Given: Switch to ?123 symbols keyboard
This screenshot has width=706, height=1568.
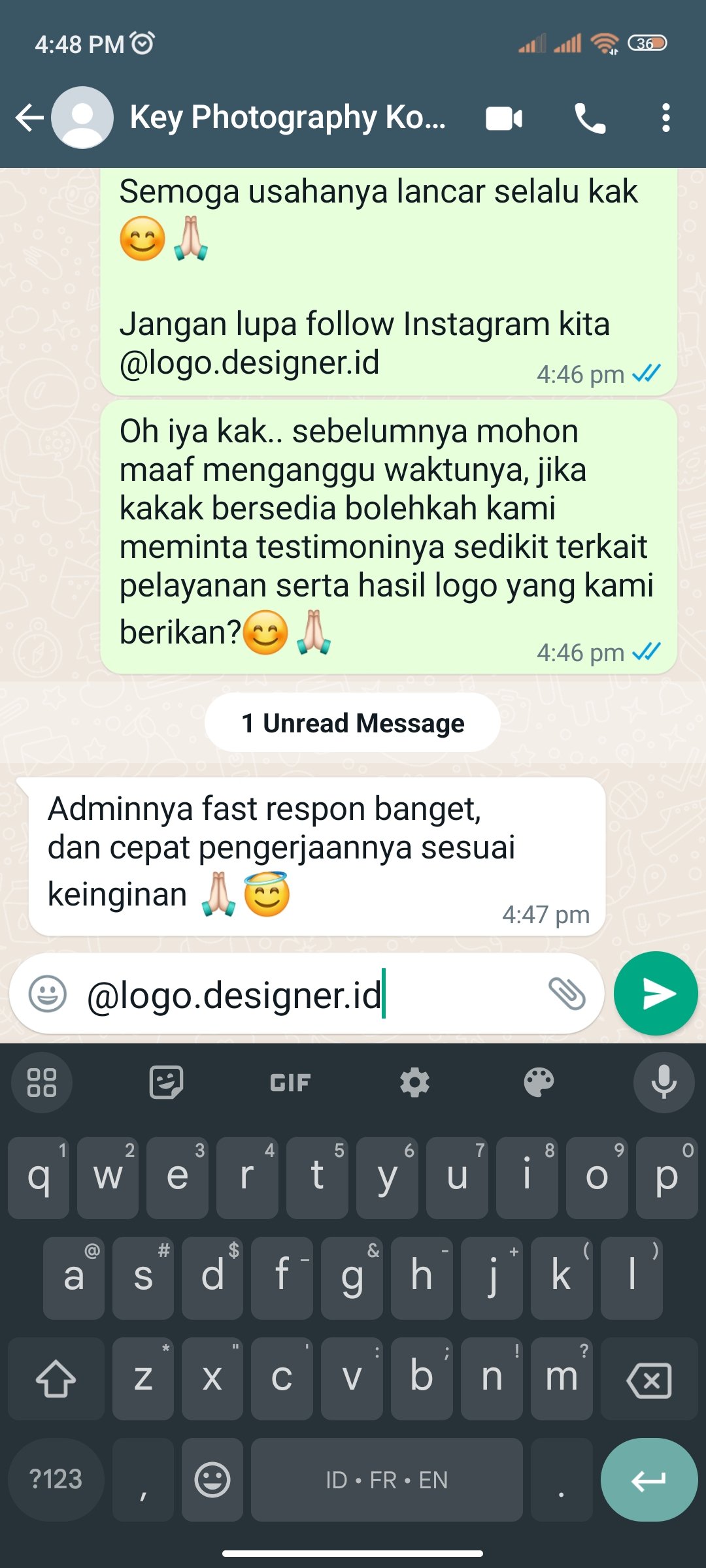Looking at the screenshot, I should click(x=56, y=1479).
